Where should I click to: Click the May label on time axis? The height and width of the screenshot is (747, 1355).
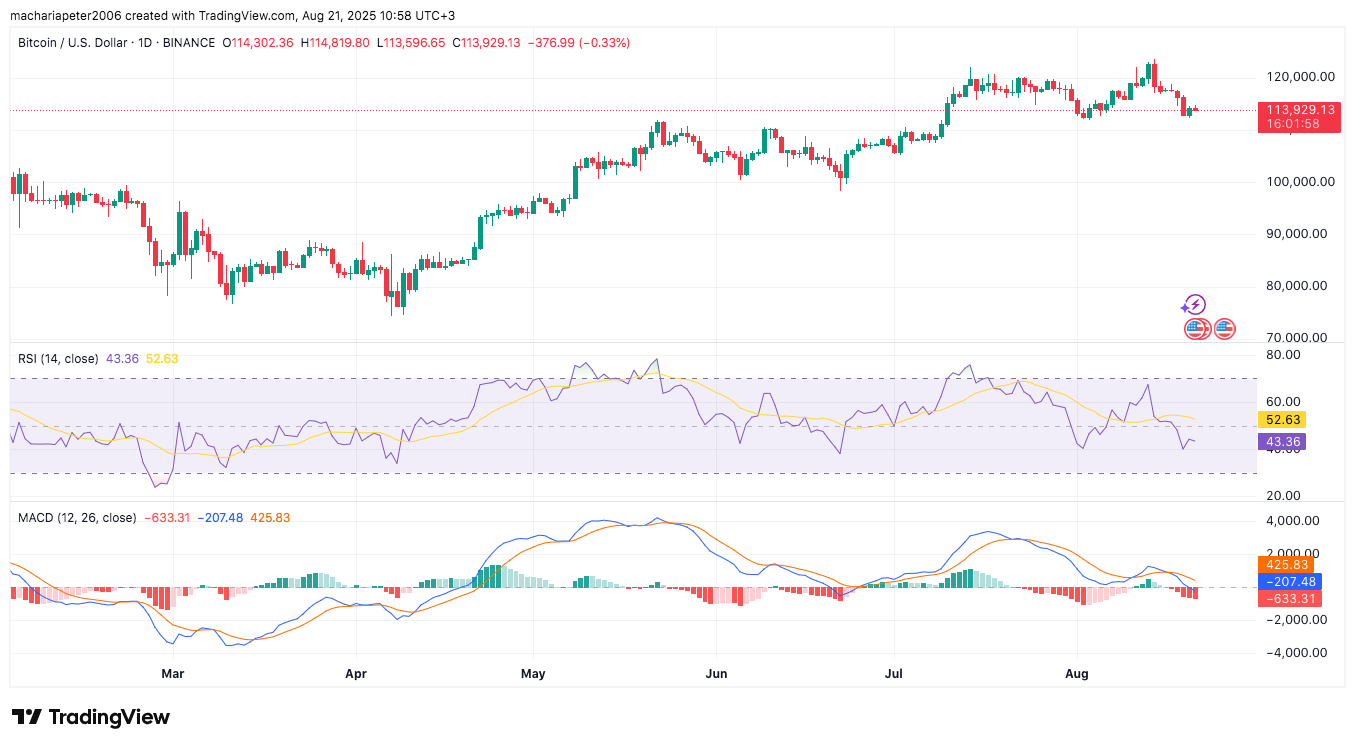click(x=533, y=674)
